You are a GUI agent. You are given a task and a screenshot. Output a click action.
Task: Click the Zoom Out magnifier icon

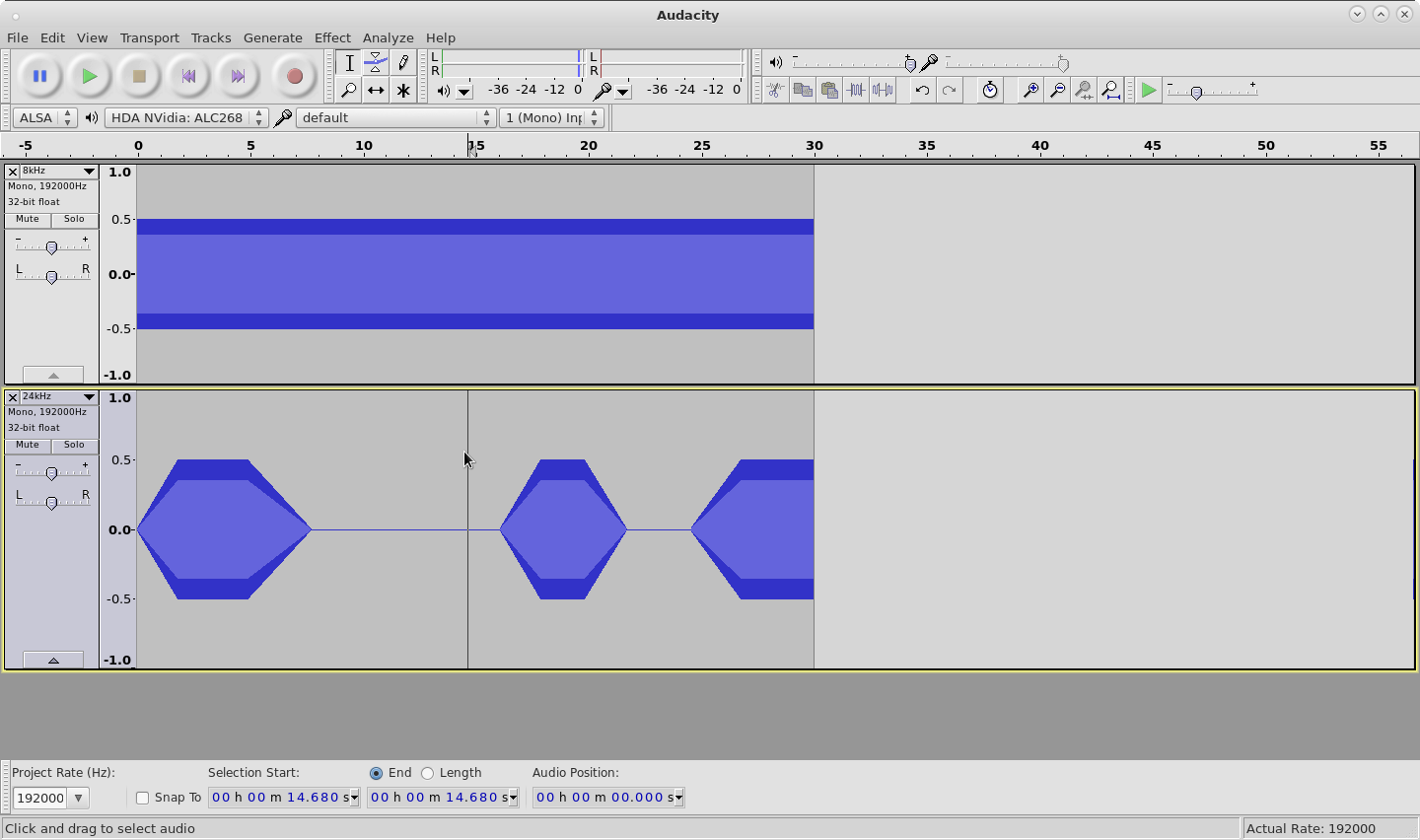pos(1057,90)
